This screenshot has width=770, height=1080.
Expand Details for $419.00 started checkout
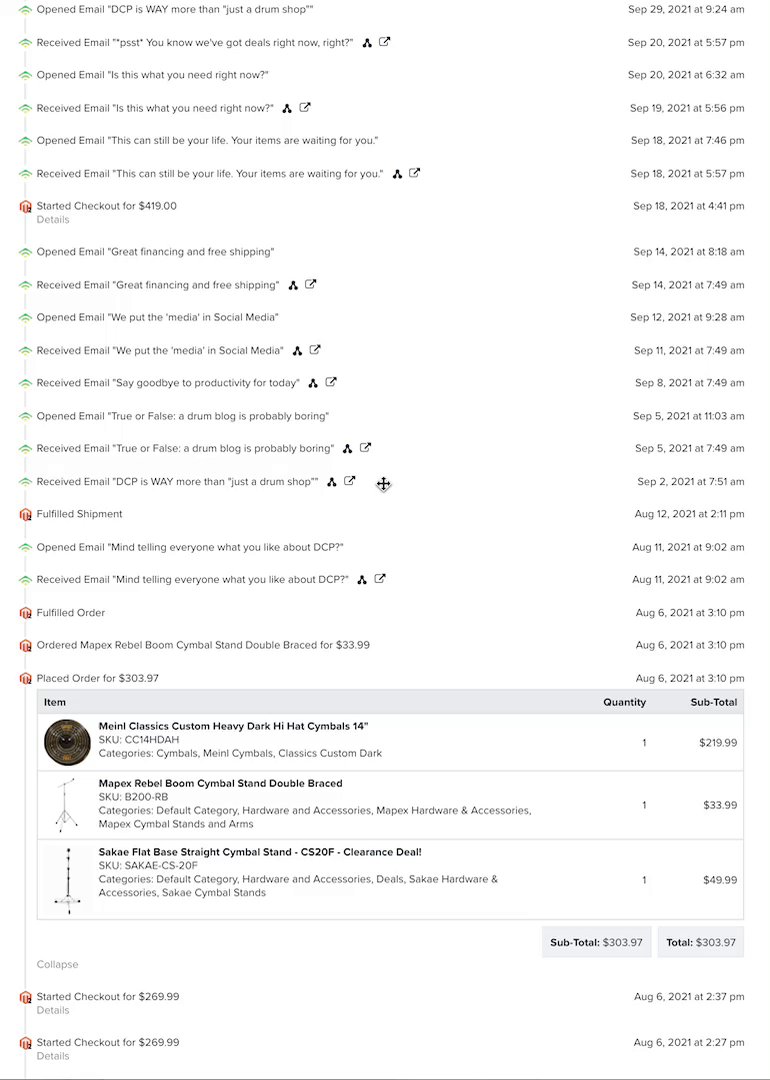coord(53,220)
